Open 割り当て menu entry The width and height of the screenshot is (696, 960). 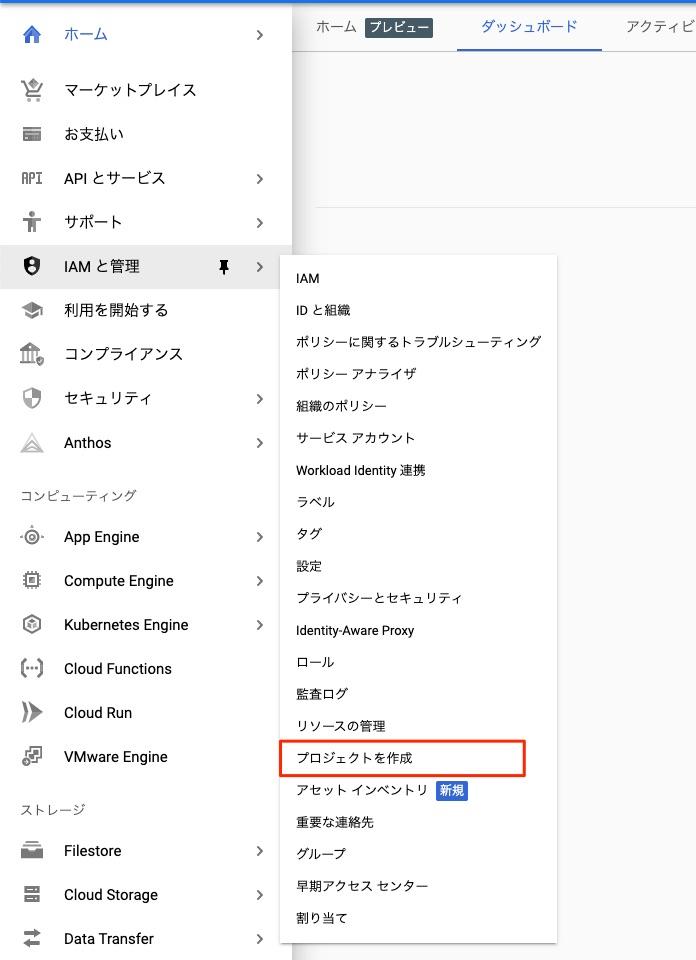321,918
